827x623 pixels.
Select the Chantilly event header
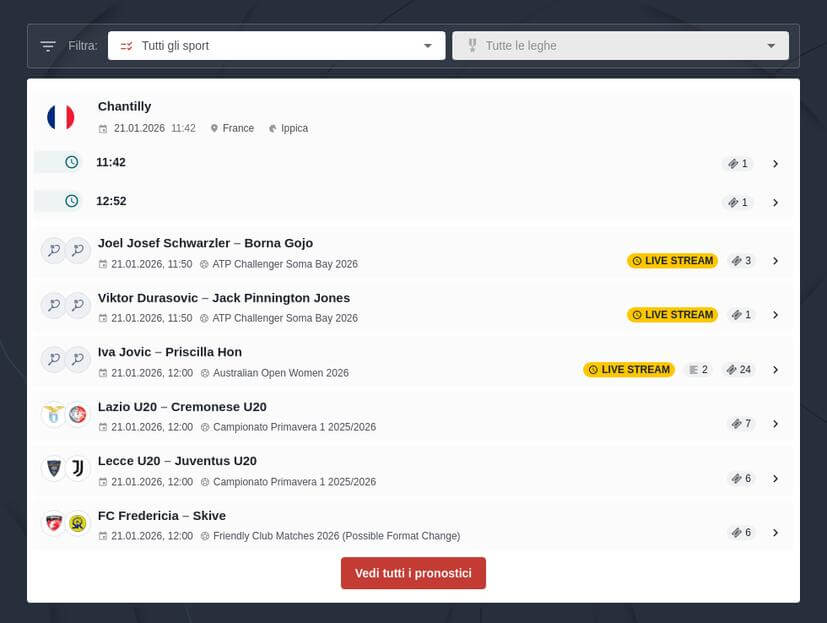[x=124, y=106]
